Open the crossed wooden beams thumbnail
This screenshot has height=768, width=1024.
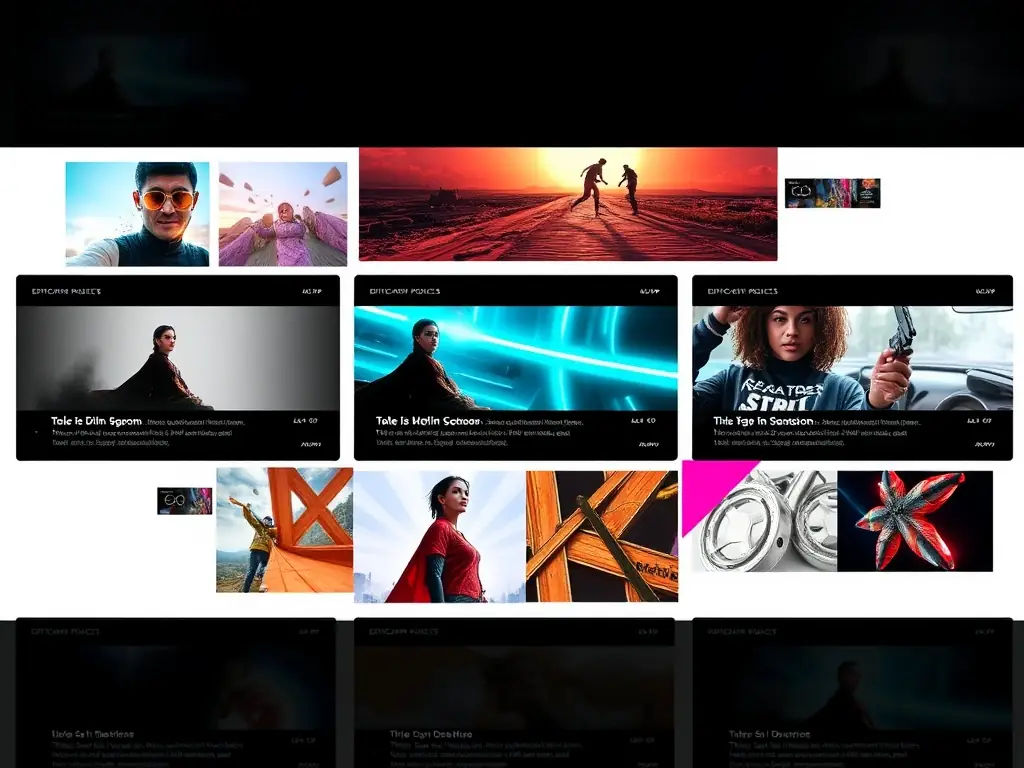coord(602,536)
